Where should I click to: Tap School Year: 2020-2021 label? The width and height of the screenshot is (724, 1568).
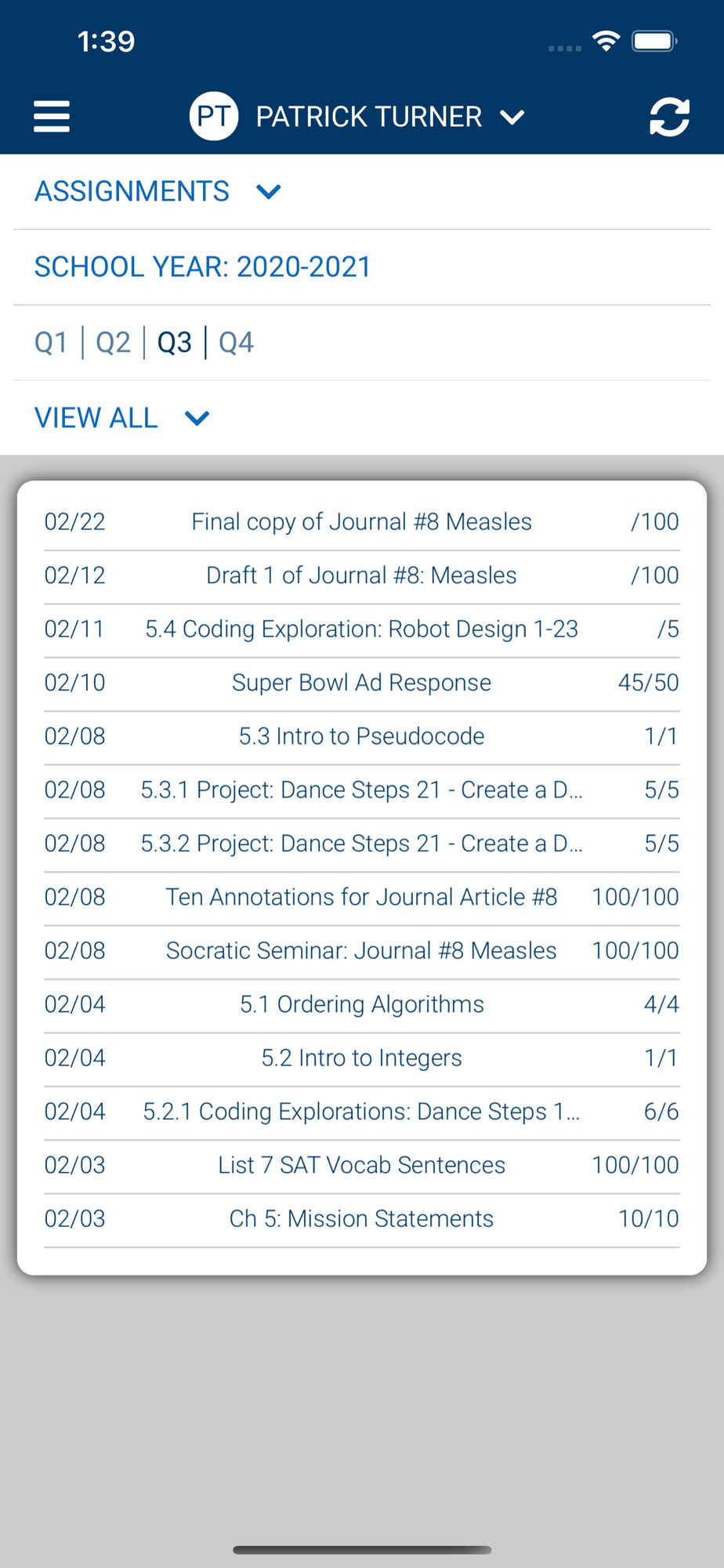coord(202,267)
